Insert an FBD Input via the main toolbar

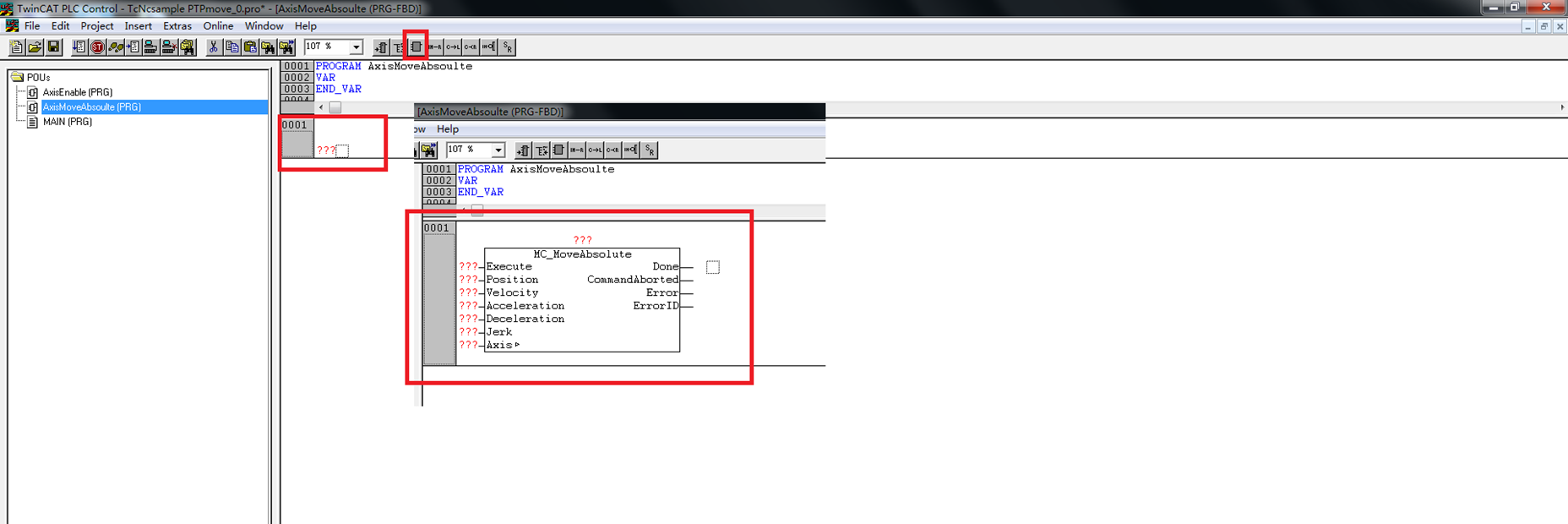tap(380, 46)
